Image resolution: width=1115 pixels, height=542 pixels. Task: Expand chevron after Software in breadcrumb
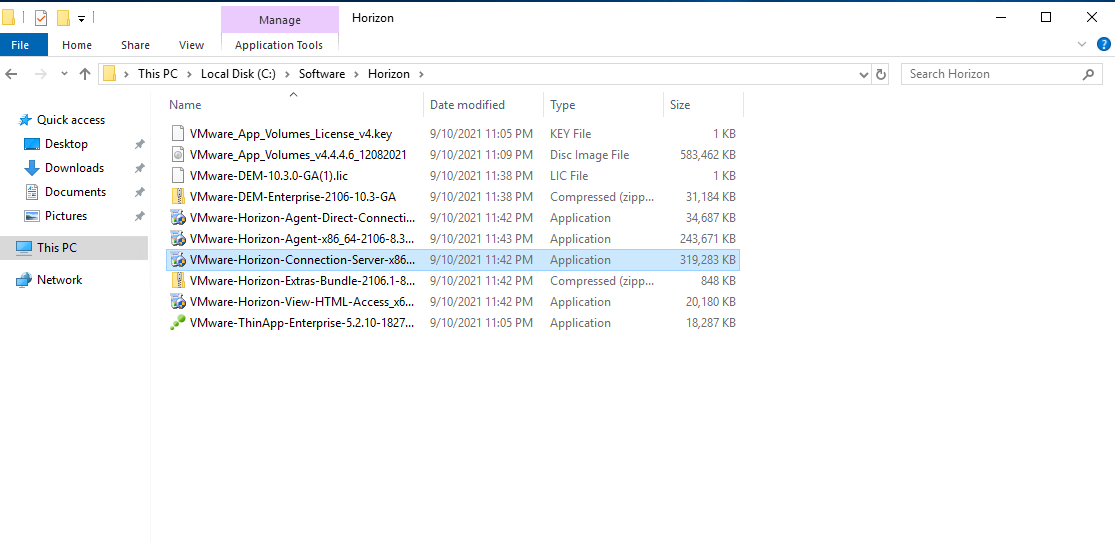coord(356,74)
